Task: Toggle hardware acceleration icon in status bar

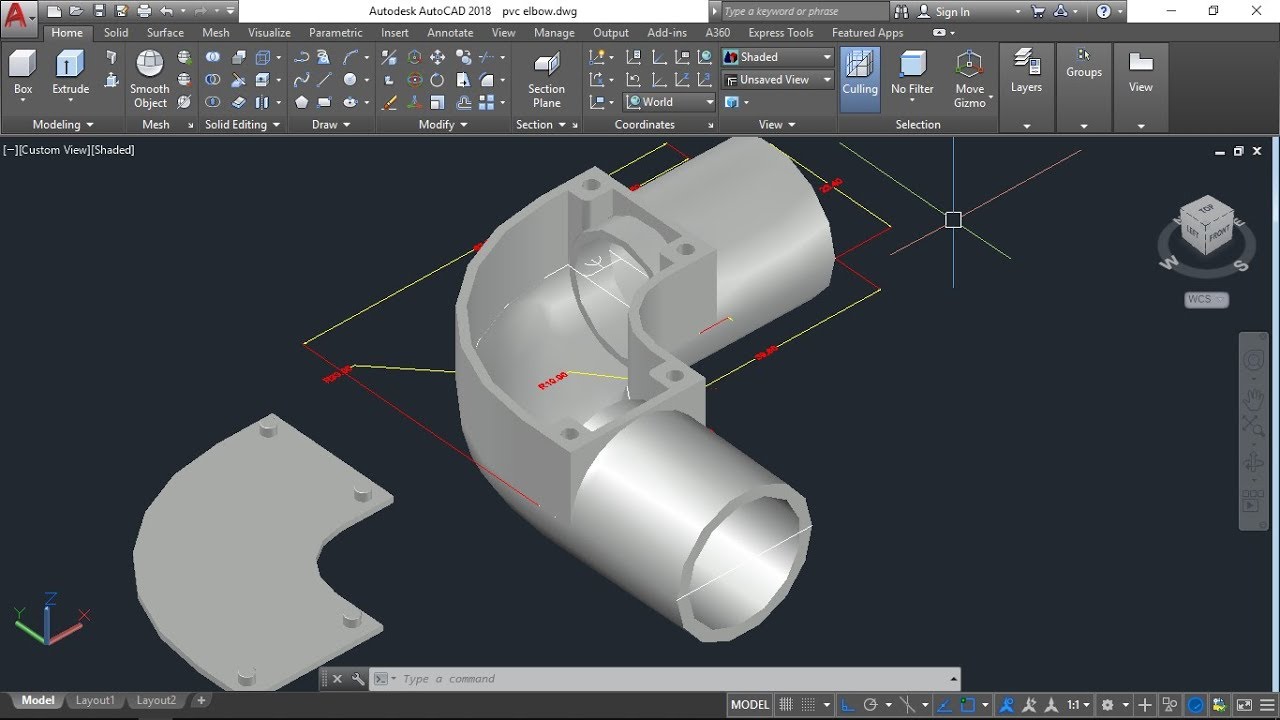Action: [1195, 705]
